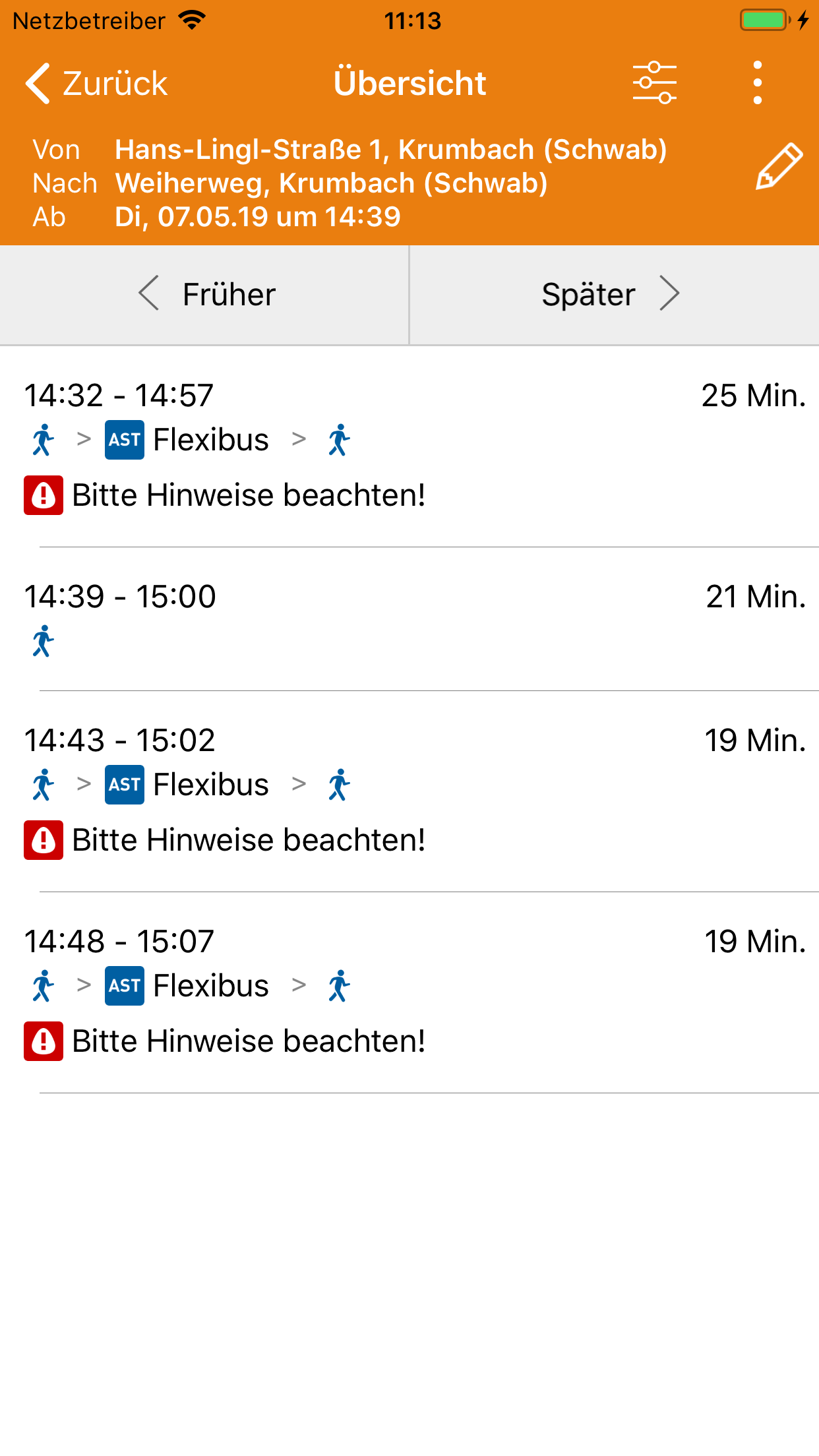Tap the pencil icon to edit route
Viewport: 819px width, 1456px height.
pyautogui.click(x=779, y=166)
